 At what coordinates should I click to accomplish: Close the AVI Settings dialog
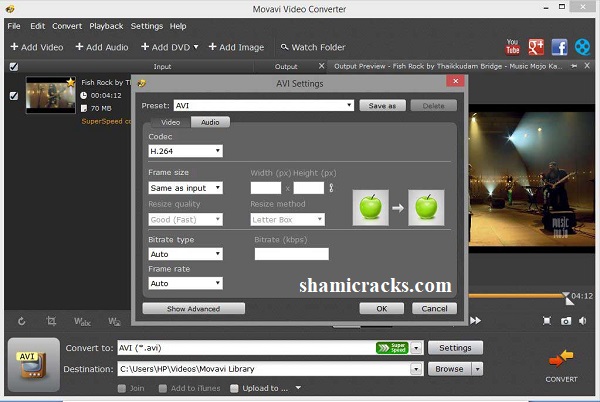click(x=455, y=81)
